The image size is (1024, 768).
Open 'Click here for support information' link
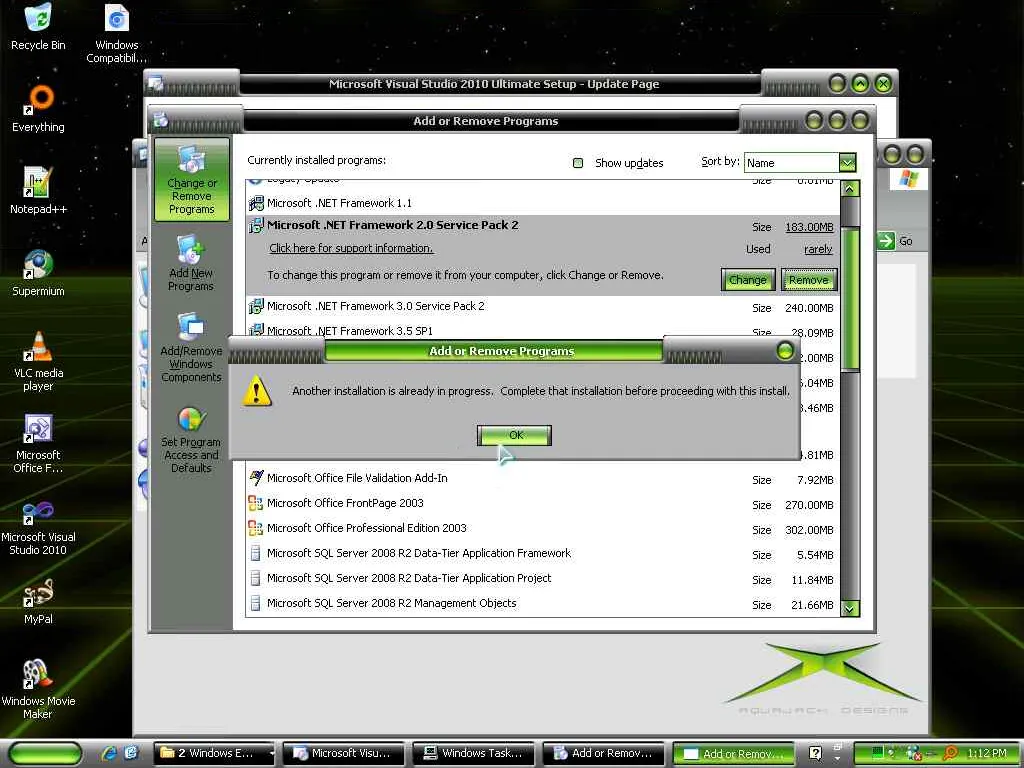pos(351,248)
